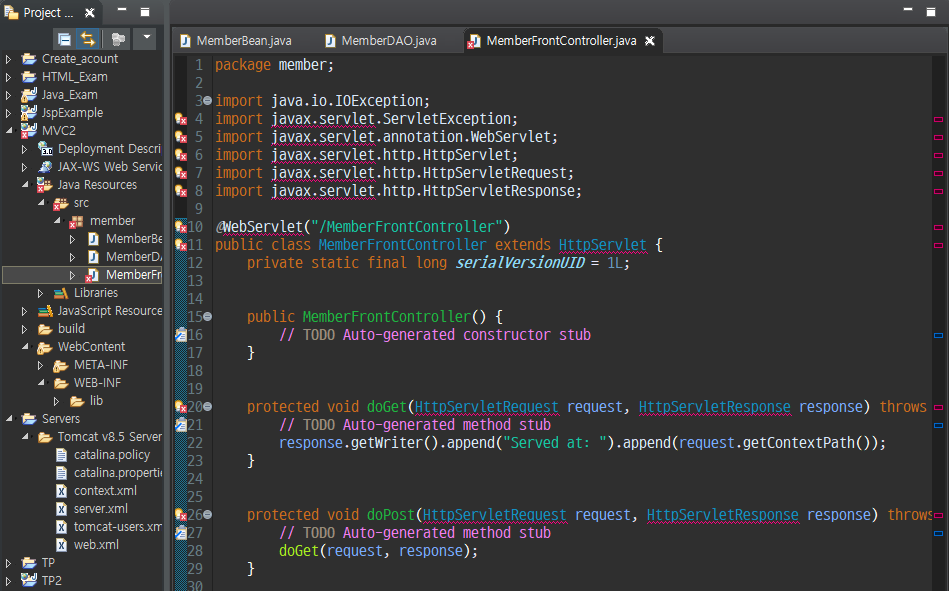Collapse the Java Resources node

coord(24,184)
